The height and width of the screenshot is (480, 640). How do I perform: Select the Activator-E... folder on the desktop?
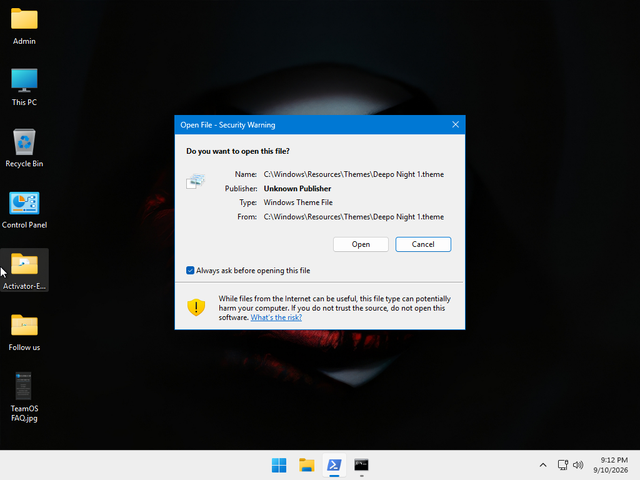[x=24, y=270]
